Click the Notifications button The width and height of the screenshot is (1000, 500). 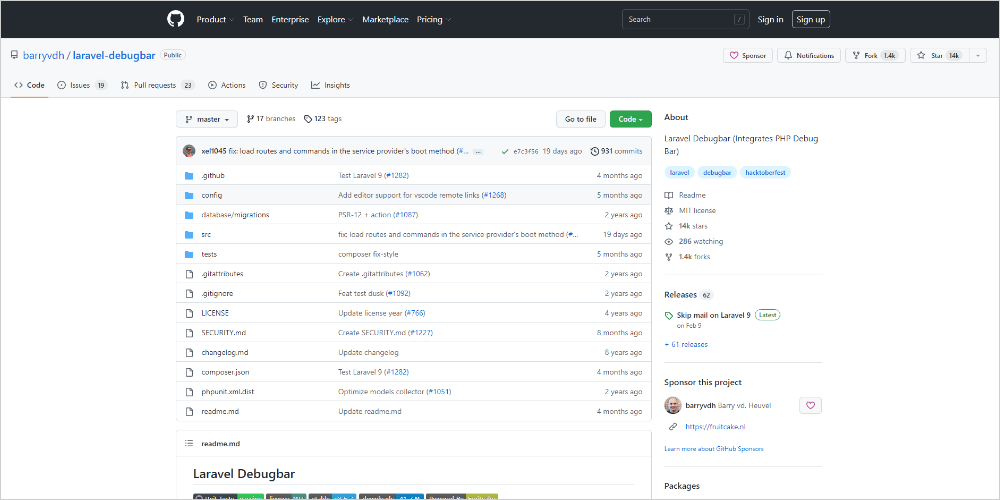click(x=809, y=55)
